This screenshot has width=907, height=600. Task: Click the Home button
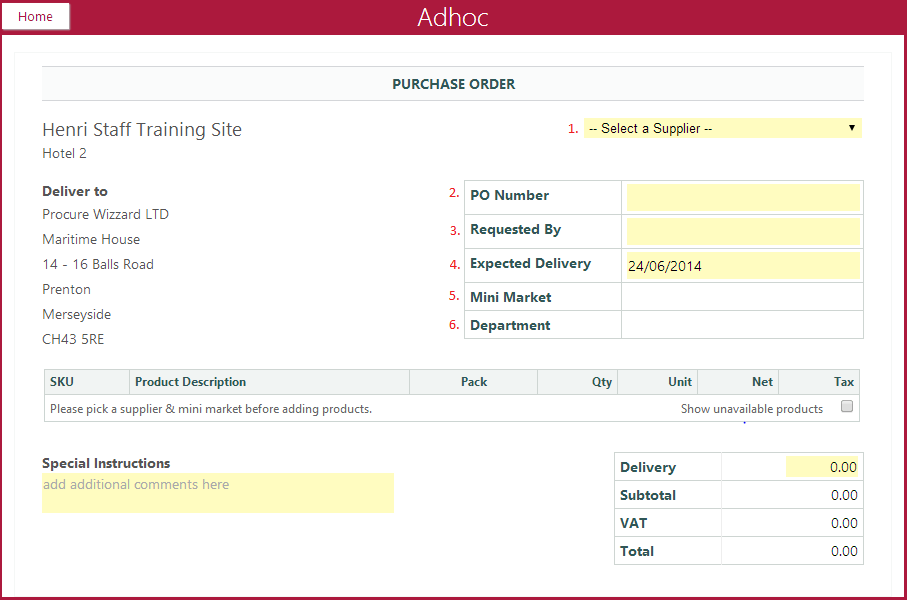click(x=35, y=16)
